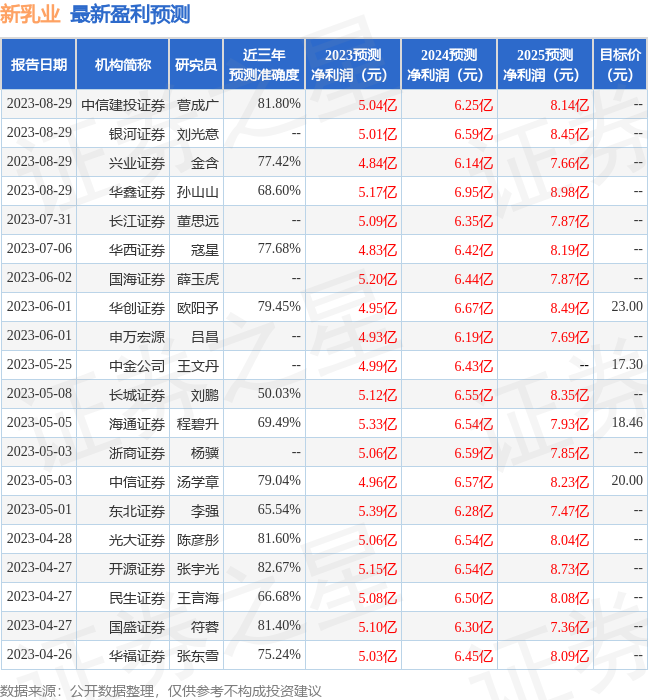This screenshot has width=648, height=700.
Task: Click the 报告日期 column header
Action: 39,64
